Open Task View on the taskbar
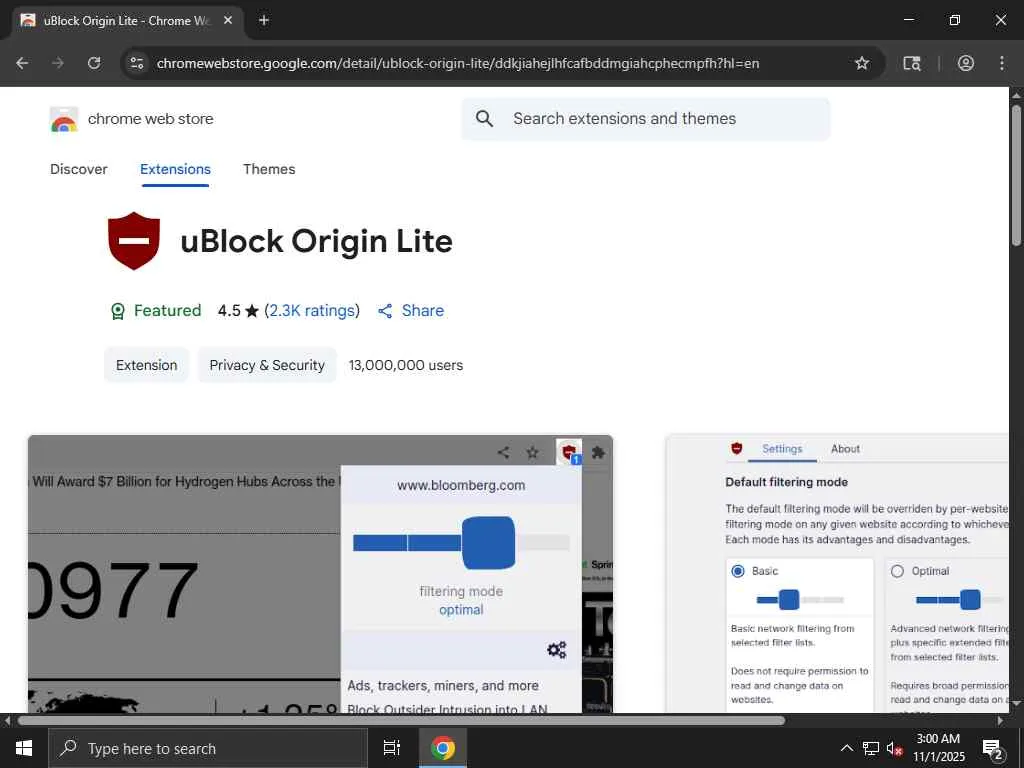Viewport: 1024px width, 768px height. 391,748
